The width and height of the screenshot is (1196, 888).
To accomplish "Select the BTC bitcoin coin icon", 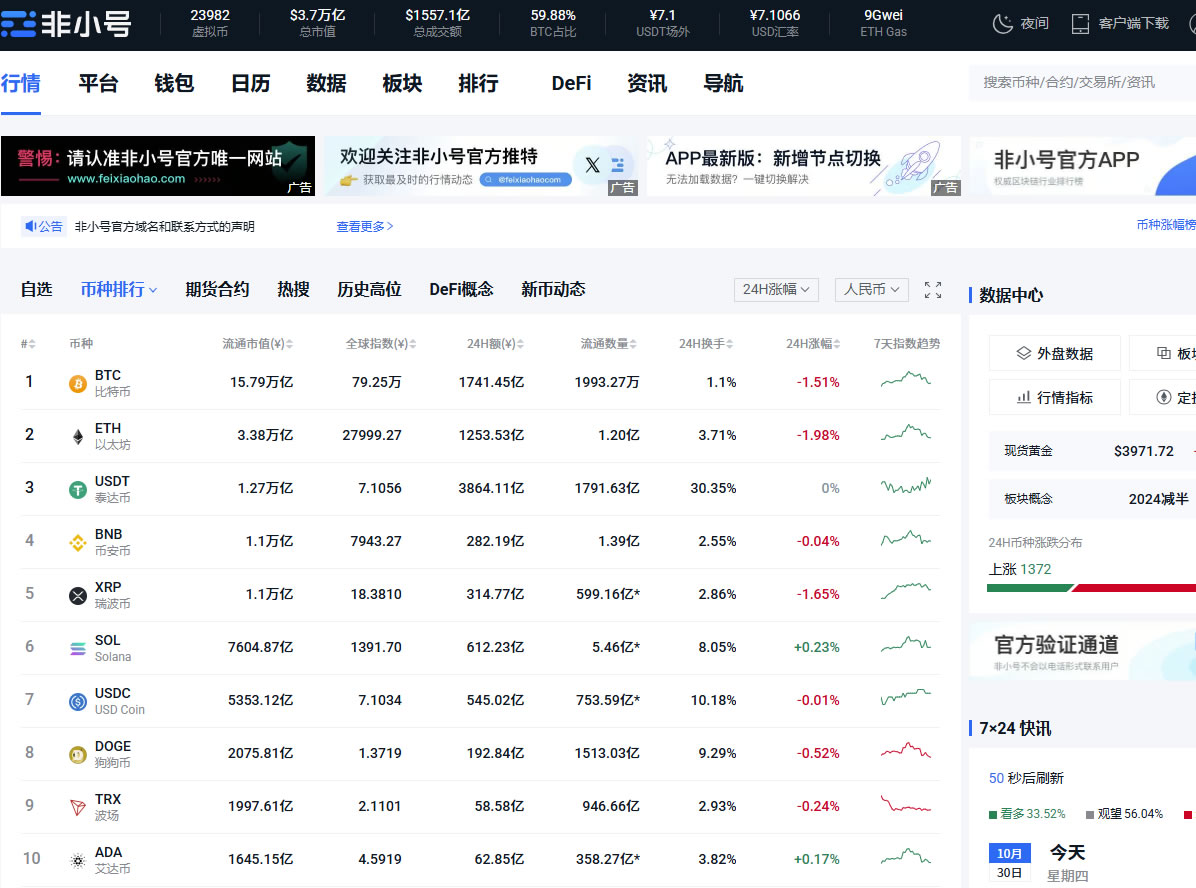I will [x=77, y=382].
